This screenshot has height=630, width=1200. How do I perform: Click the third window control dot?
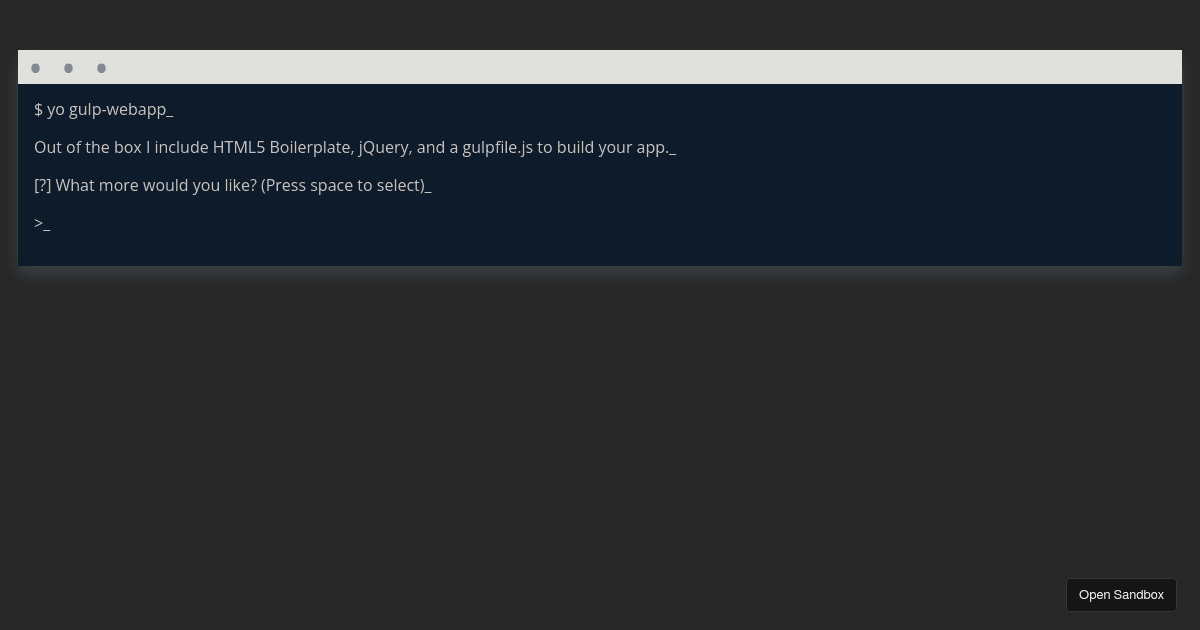point(101,67)
